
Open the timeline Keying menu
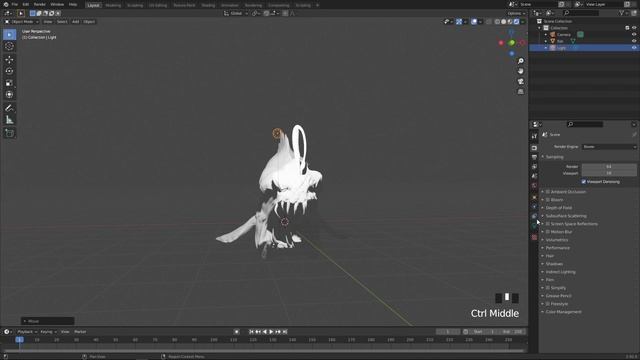click(48, 332)
